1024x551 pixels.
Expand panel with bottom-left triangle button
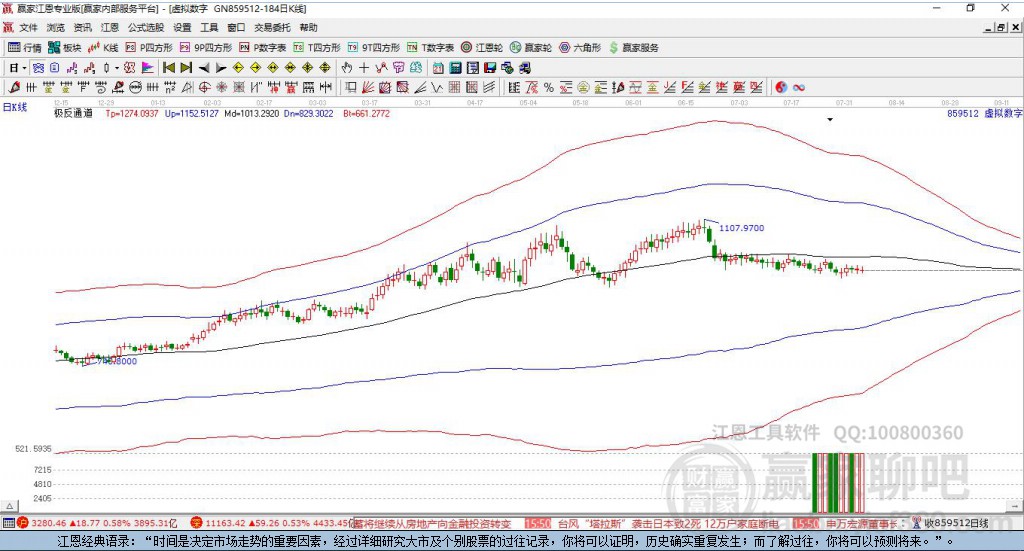pos(9,506)
